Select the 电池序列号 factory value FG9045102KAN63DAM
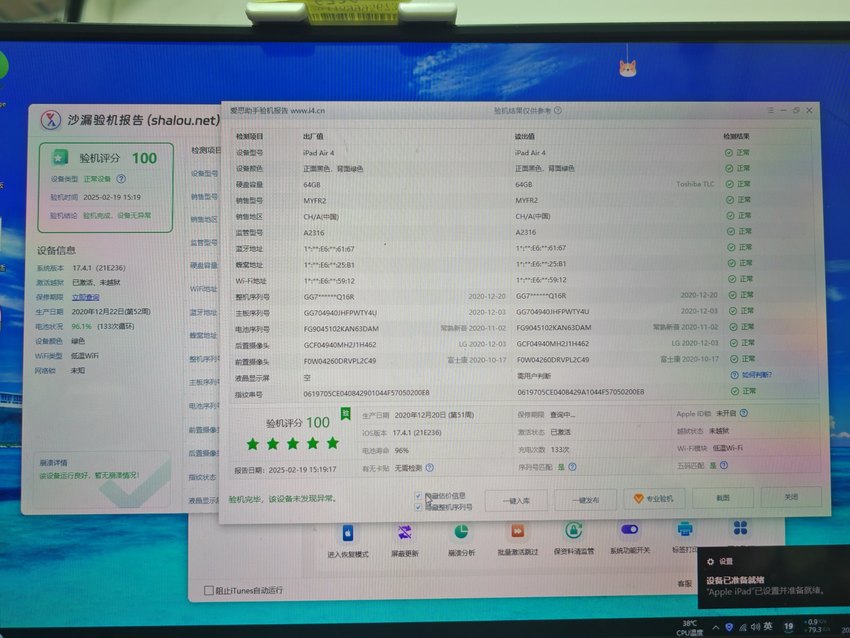This screenshot has height=638, width=850. coord(341,329)
